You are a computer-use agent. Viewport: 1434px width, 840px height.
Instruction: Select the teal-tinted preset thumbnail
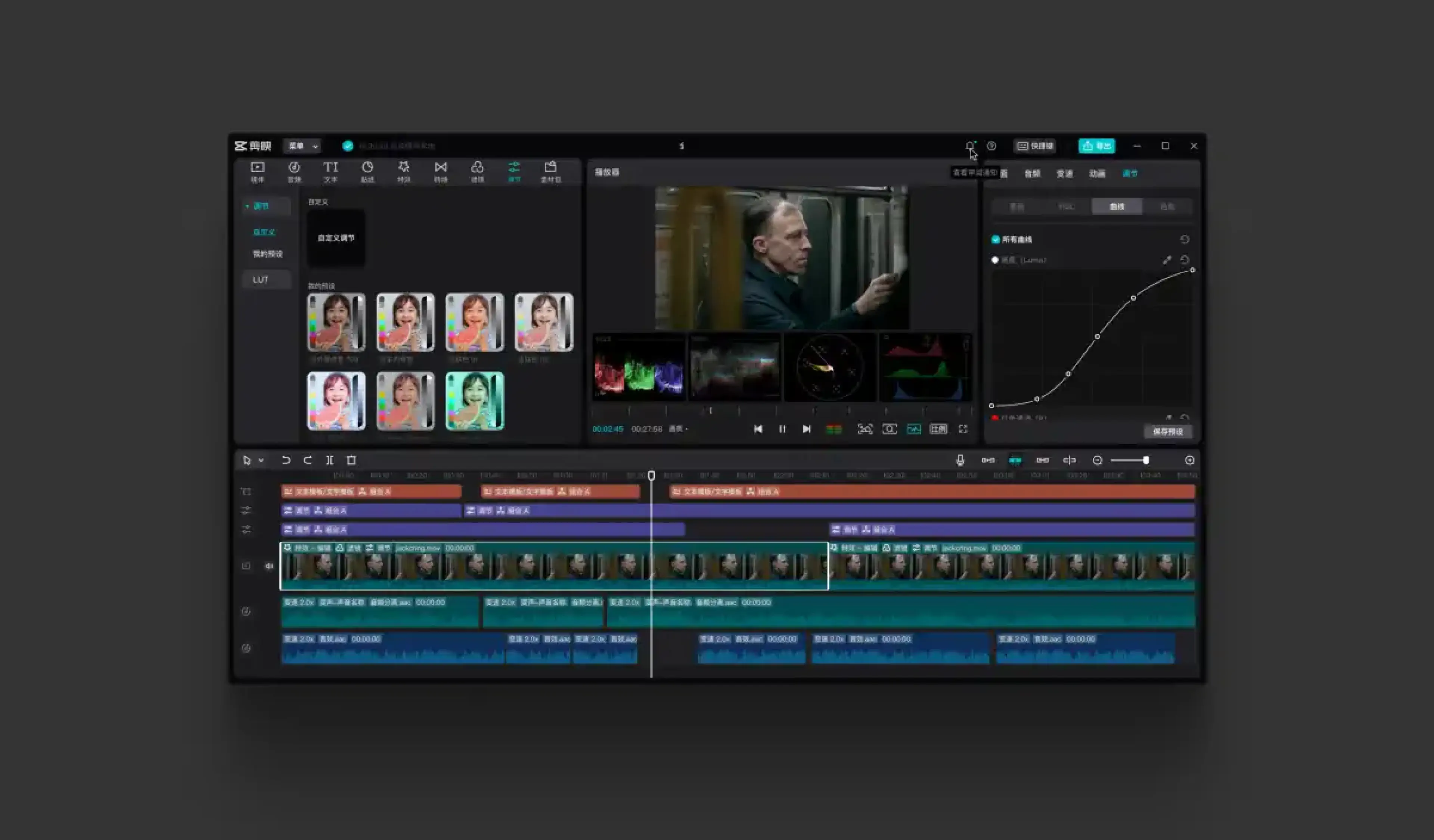pyautogui.click(x=475, y=401)
